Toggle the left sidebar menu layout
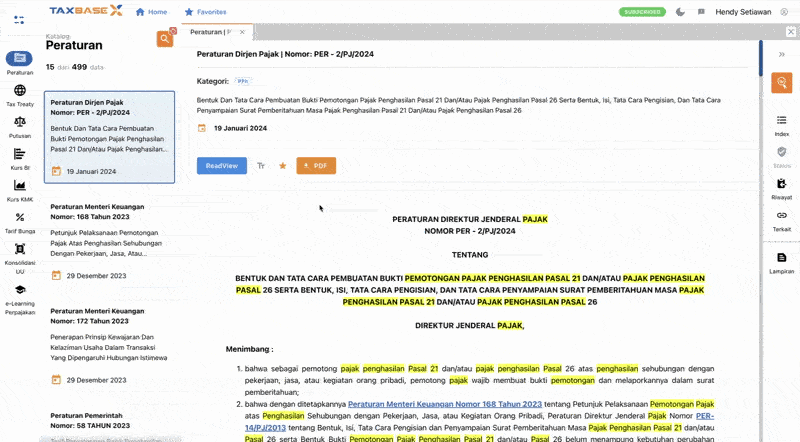The image size is (800, 442). 19,19
